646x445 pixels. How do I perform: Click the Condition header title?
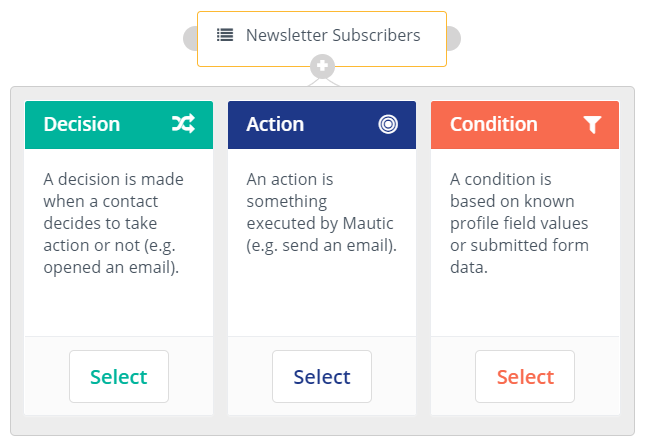click(x=494, y=125)
